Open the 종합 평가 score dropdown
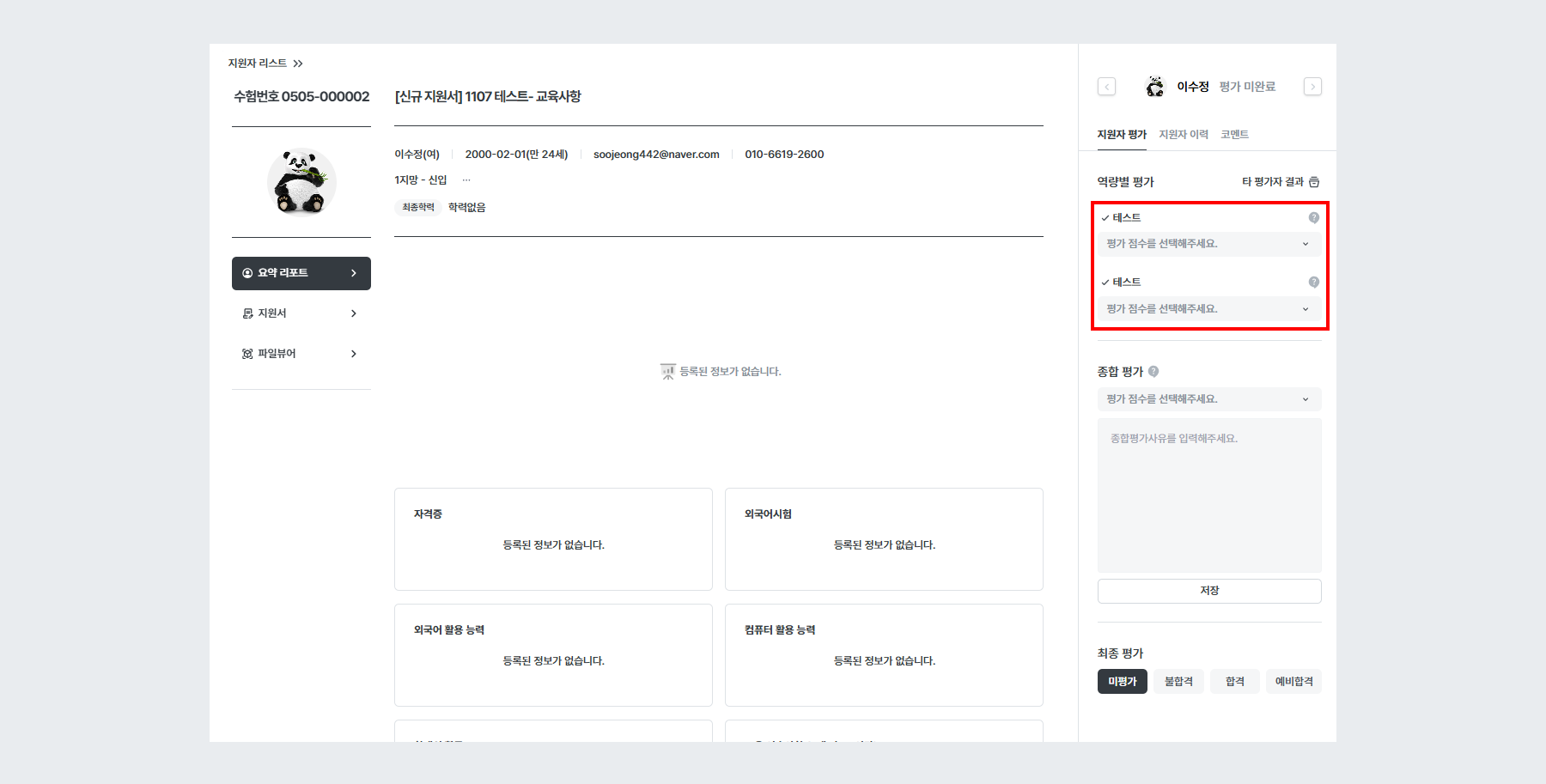Image resolution: width=1546 pixels, height=784 pixels. [1209, 398]
